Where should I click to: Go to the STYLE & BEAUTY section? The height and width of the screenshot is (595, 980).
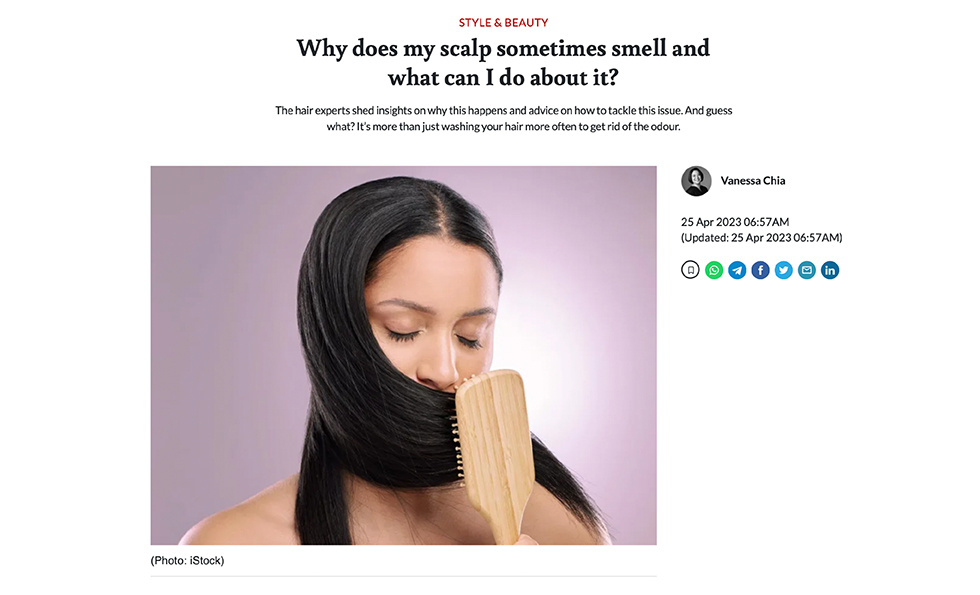[x=503, y=22]
